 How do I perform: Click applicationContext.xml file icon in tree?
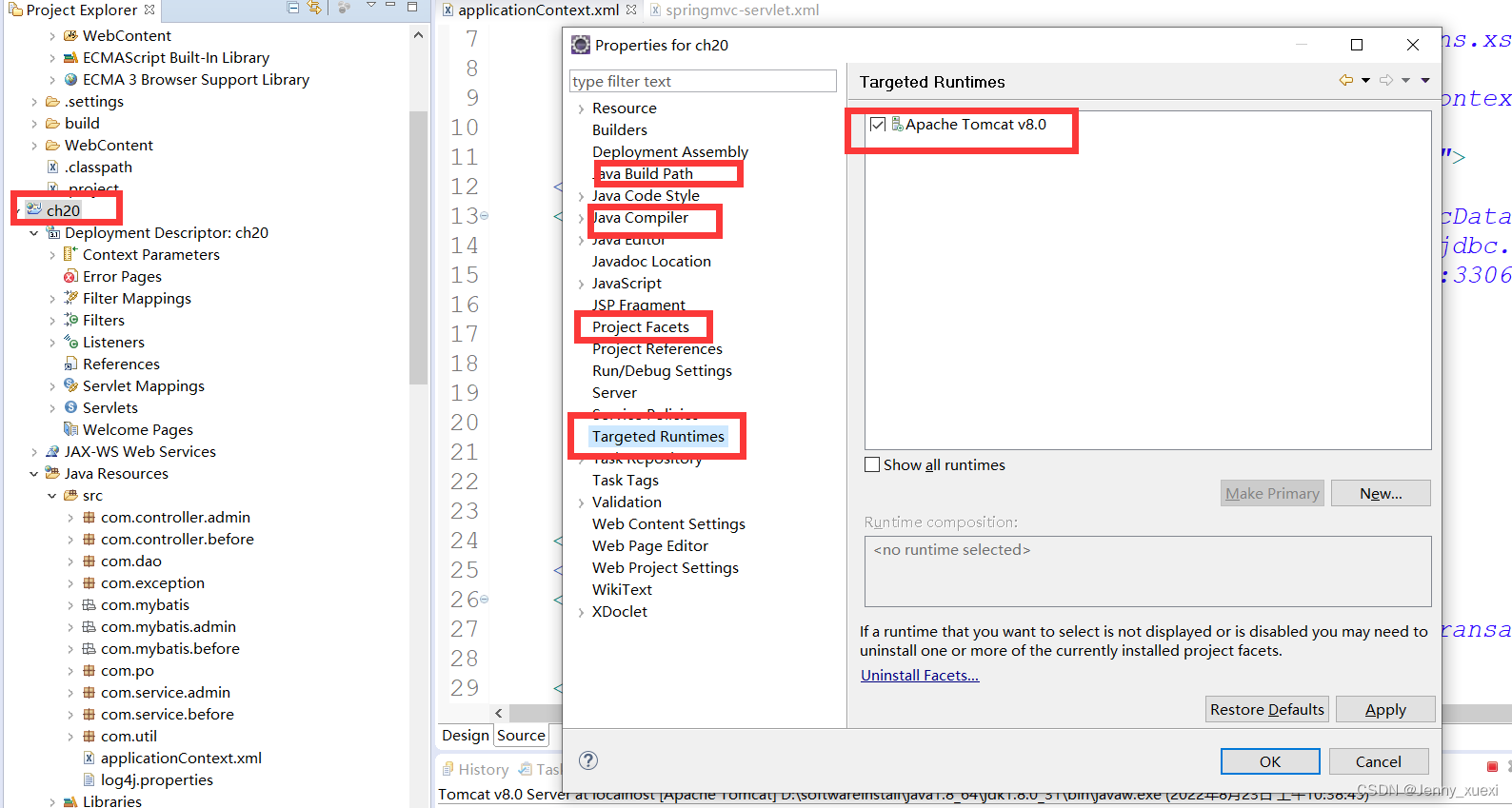tap(89, 758)
